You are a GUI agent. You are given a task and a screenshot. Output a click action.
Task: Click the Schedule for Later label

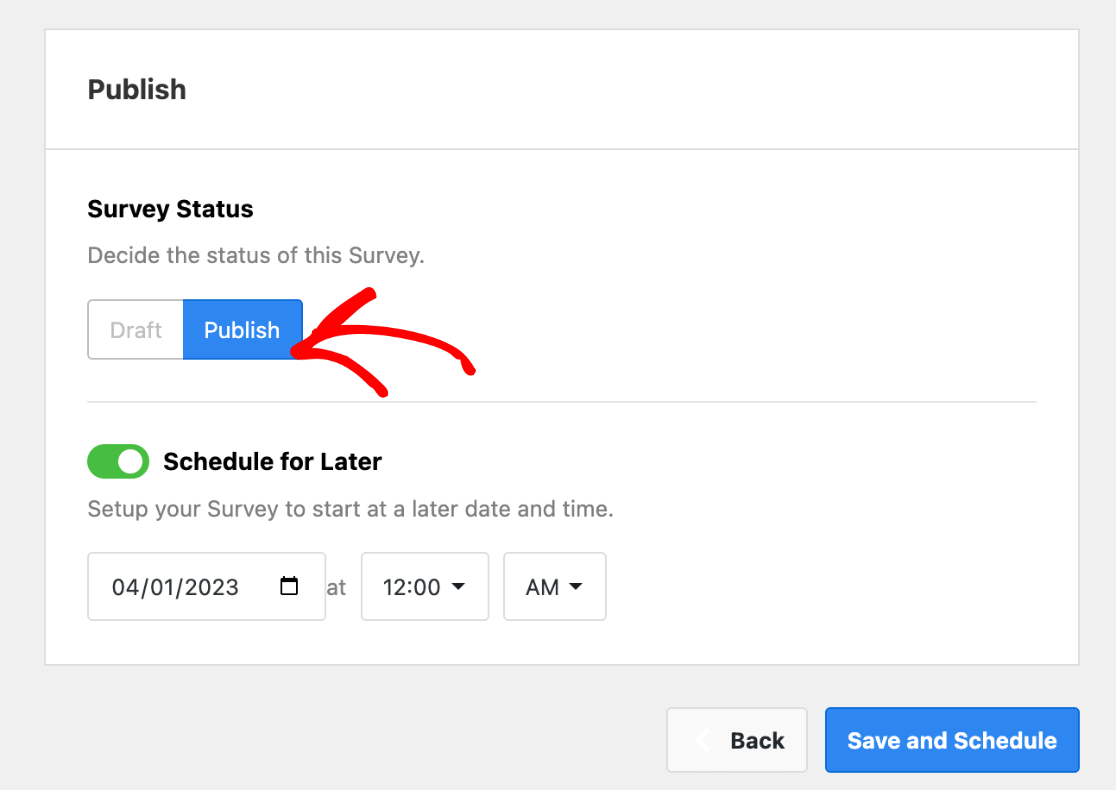point(272,462)
